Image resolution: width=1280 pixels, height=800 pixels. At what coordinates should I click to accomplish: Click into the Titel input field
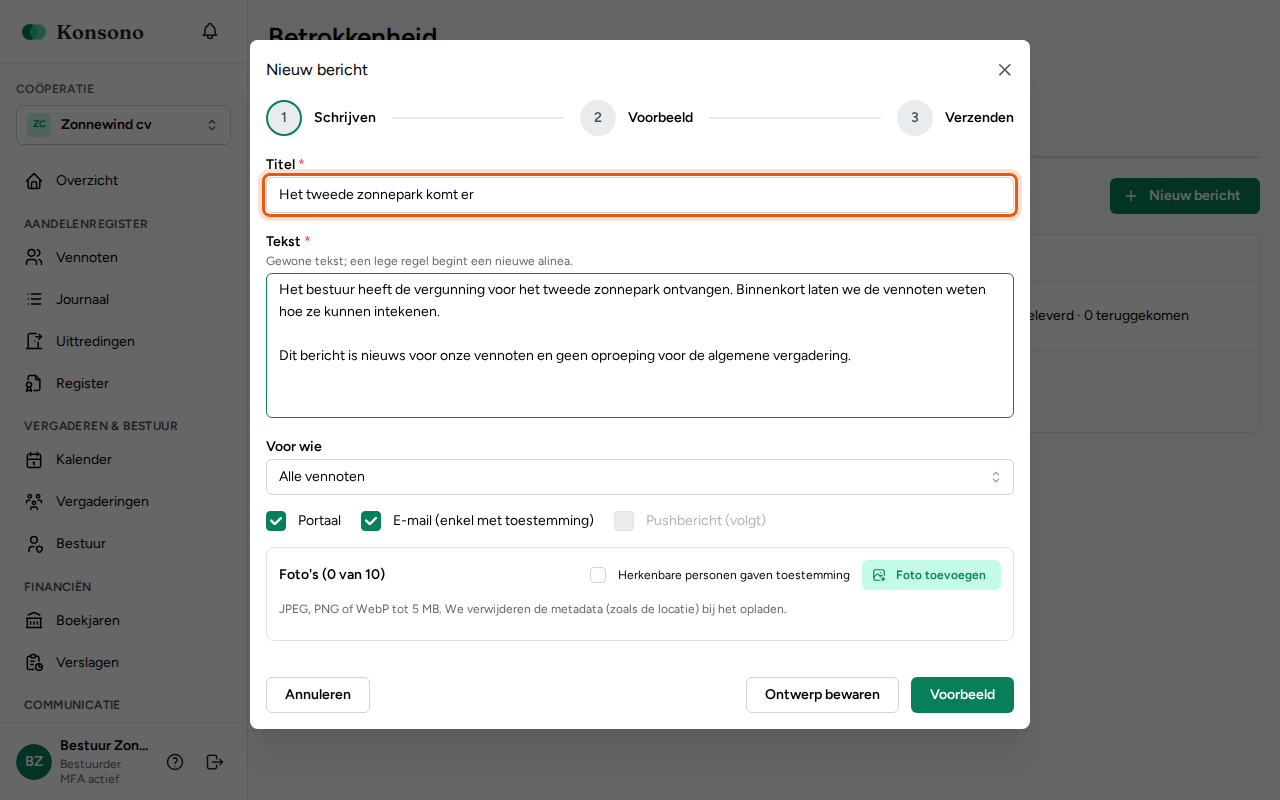click(x=640, y=195)
